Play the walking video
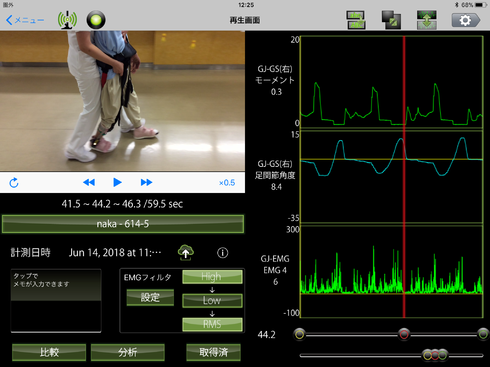490x367 pixels. 117,182
